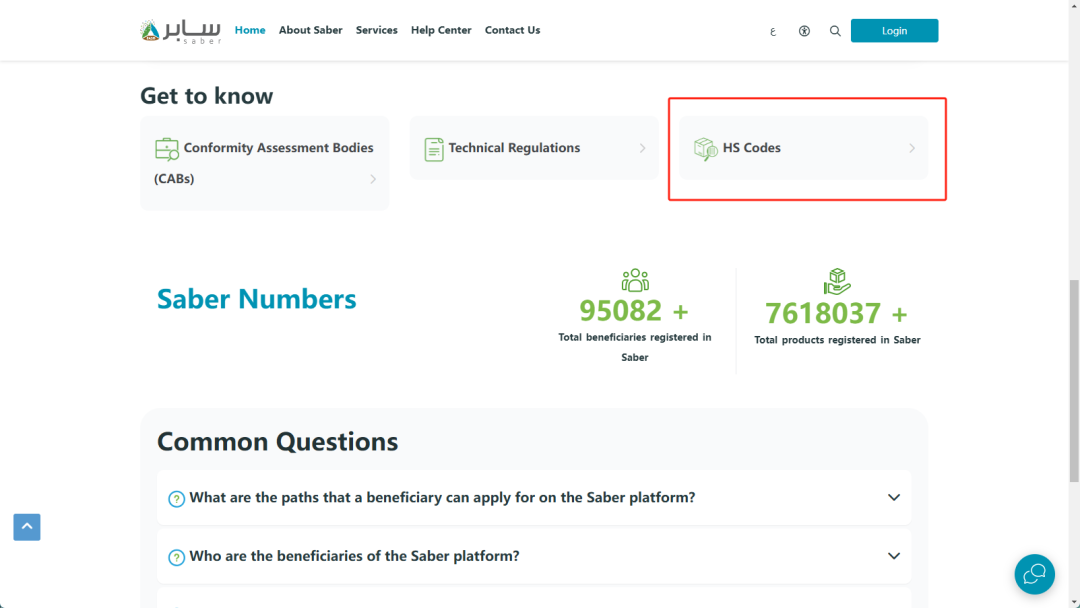Open the Services menu
The width and height of the screenshot is (1080, 608).
tap(377, 30)
